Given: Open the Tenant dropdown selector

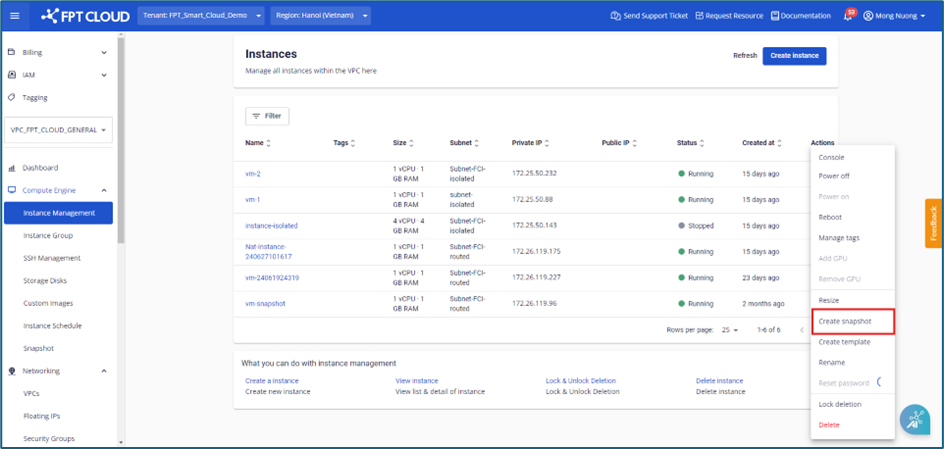Looking at the screenshot, I should pos(201,16).
